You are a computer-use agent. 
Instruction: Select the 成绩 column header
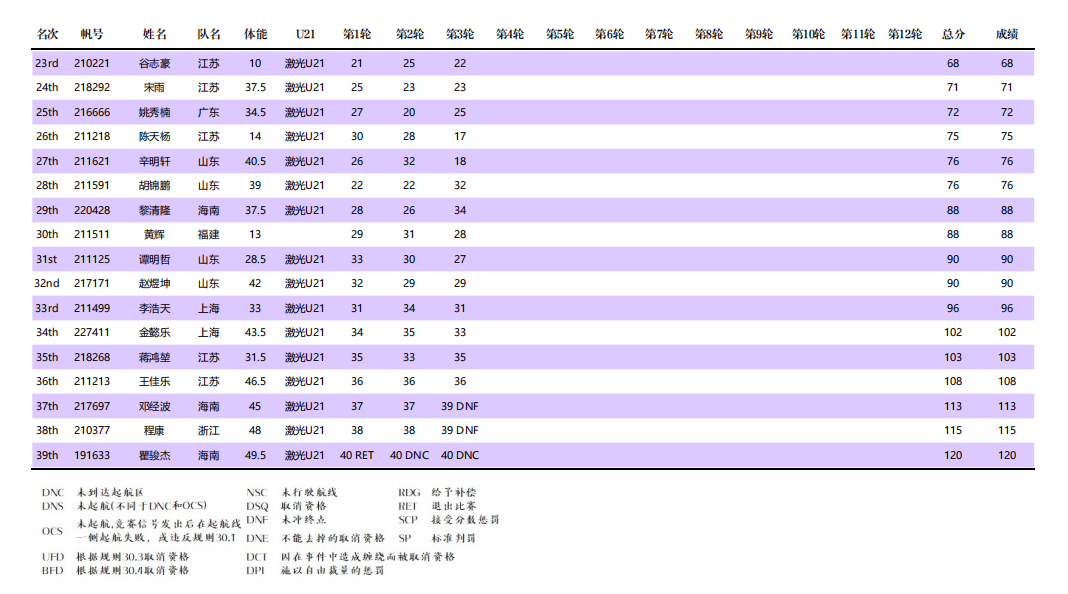point(1007,34)
